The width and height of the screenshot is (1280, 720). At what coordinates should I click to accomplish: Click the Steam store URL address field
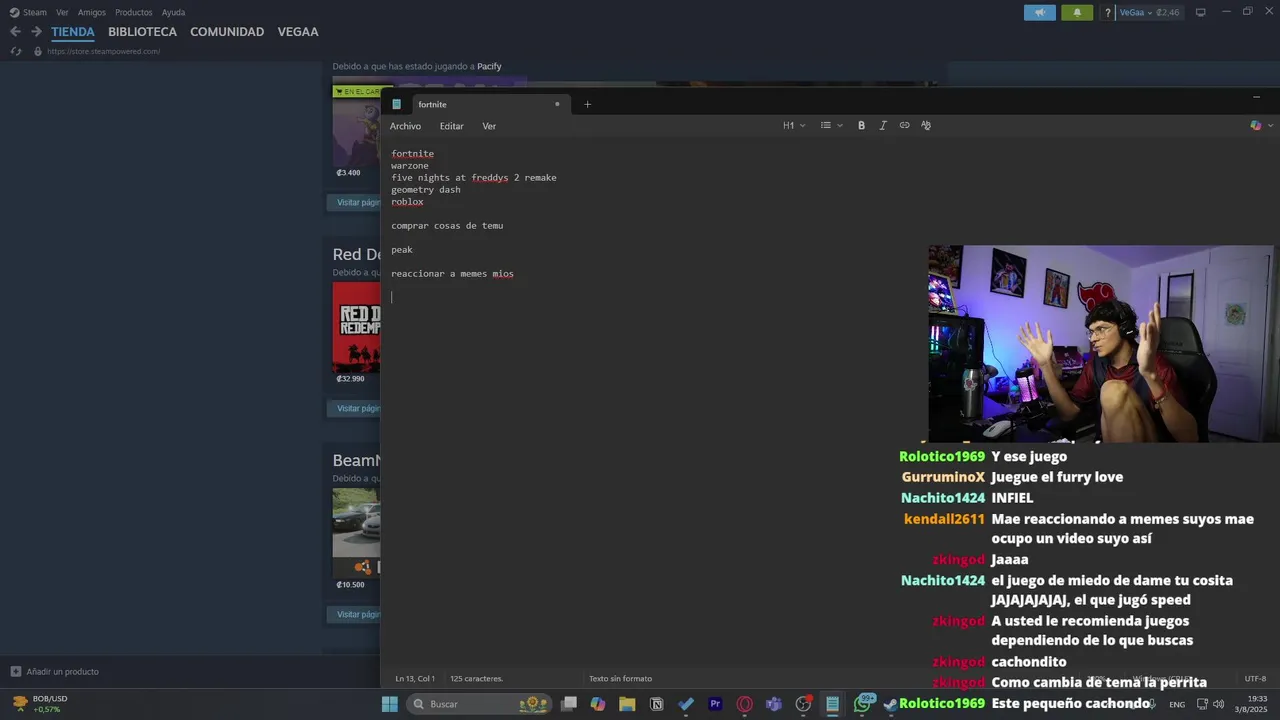pyautogui.click(x=103, y=51)
